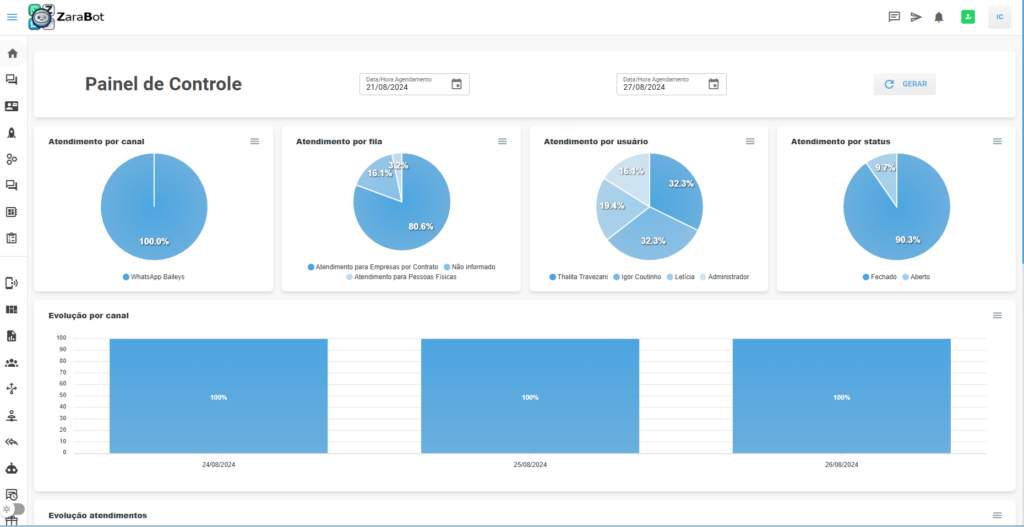1024x527 pixels.
Task: Open the notifications bell
Action: click(939, 17)
